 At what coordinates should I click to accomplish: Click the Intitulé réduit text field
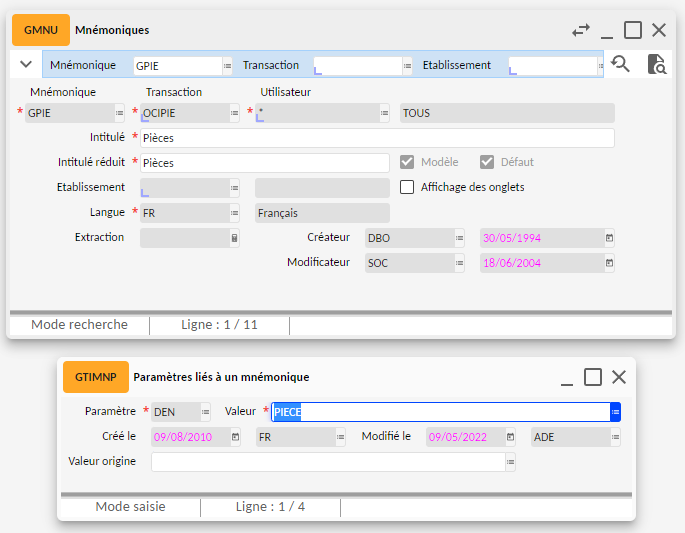264,162
